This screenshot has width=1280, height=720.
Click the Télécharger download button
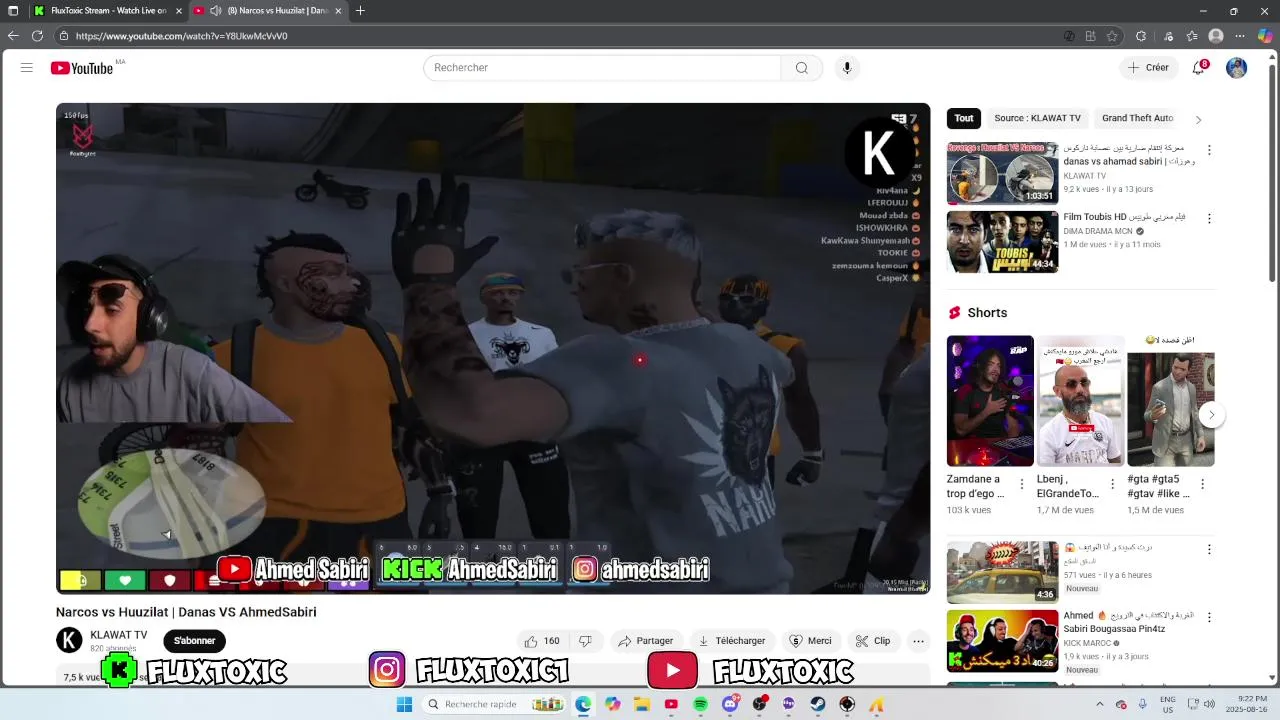point(732,641)
